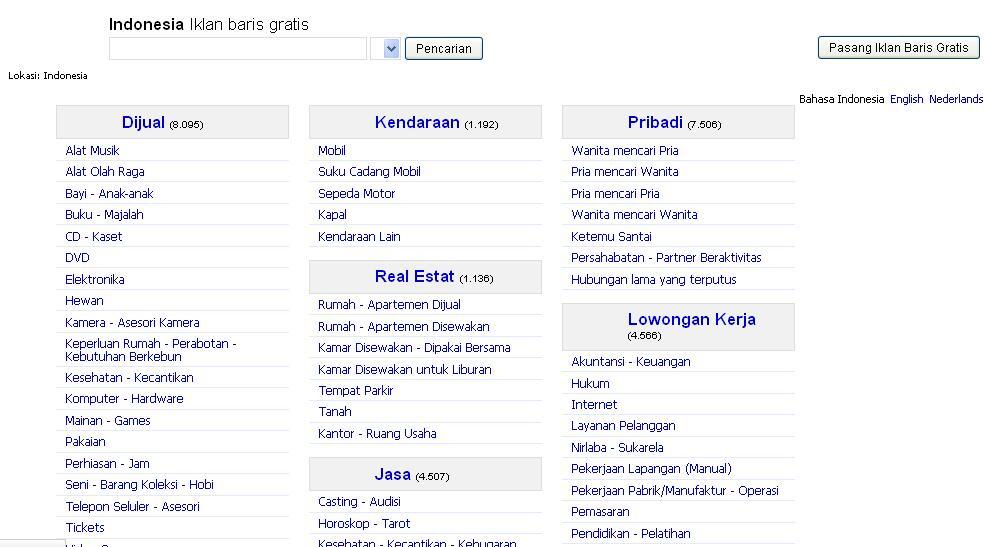Select Wanita mencari Pria
The image size is (984, 547).
coord(624,151)
